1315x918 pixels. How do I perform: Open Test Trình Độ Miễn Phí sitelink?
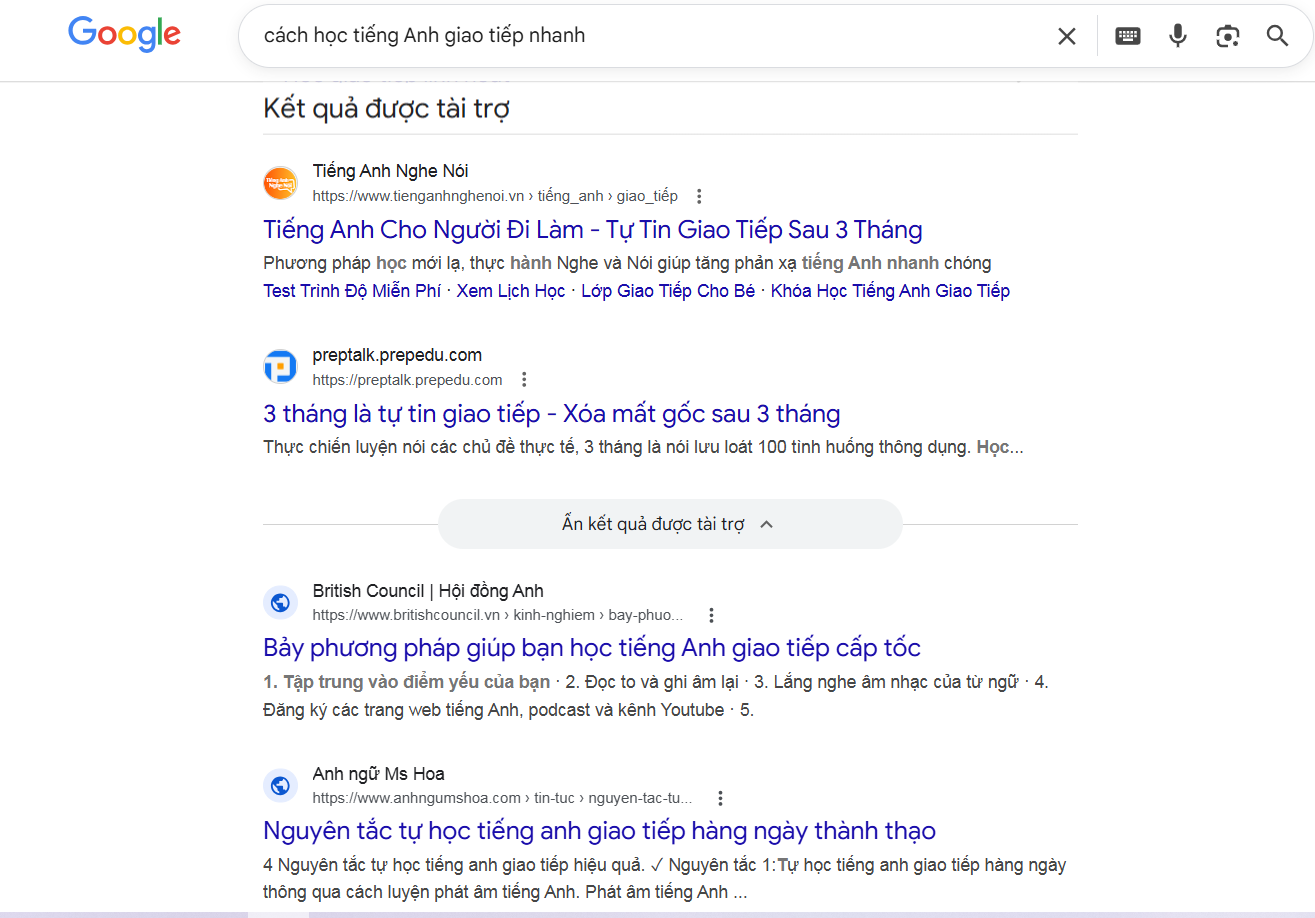click(x=352, y=291)
